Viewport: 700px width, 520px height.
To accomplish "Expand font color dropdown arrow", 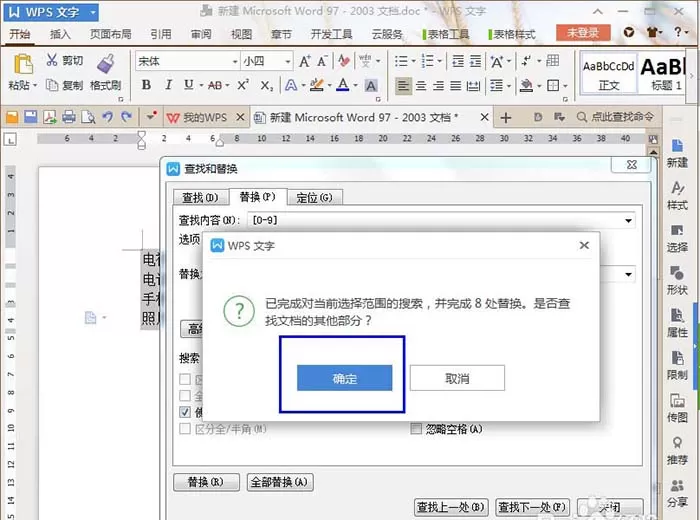I will [356, 85].
